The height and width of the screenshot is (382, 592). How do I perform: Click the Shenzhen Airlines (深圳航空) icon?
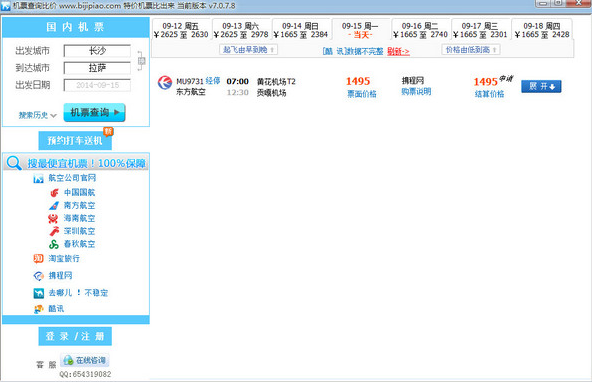54,231
